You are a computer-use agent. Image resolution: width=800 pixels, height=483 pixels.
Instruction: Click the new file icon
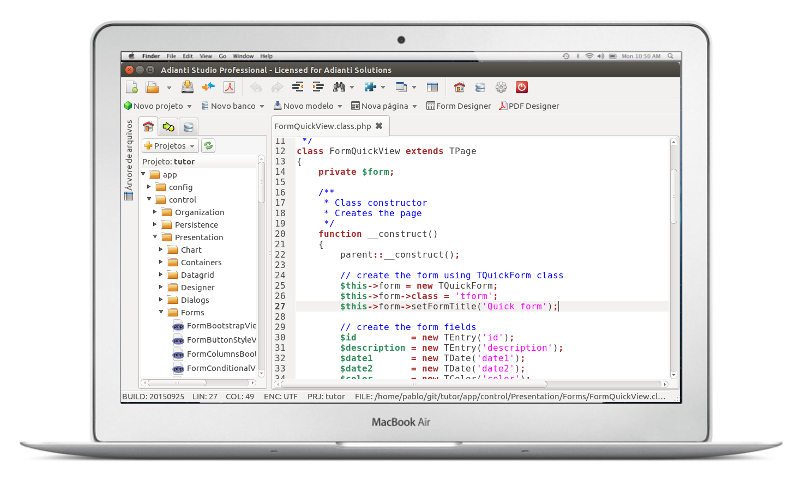tap(132, 87)
